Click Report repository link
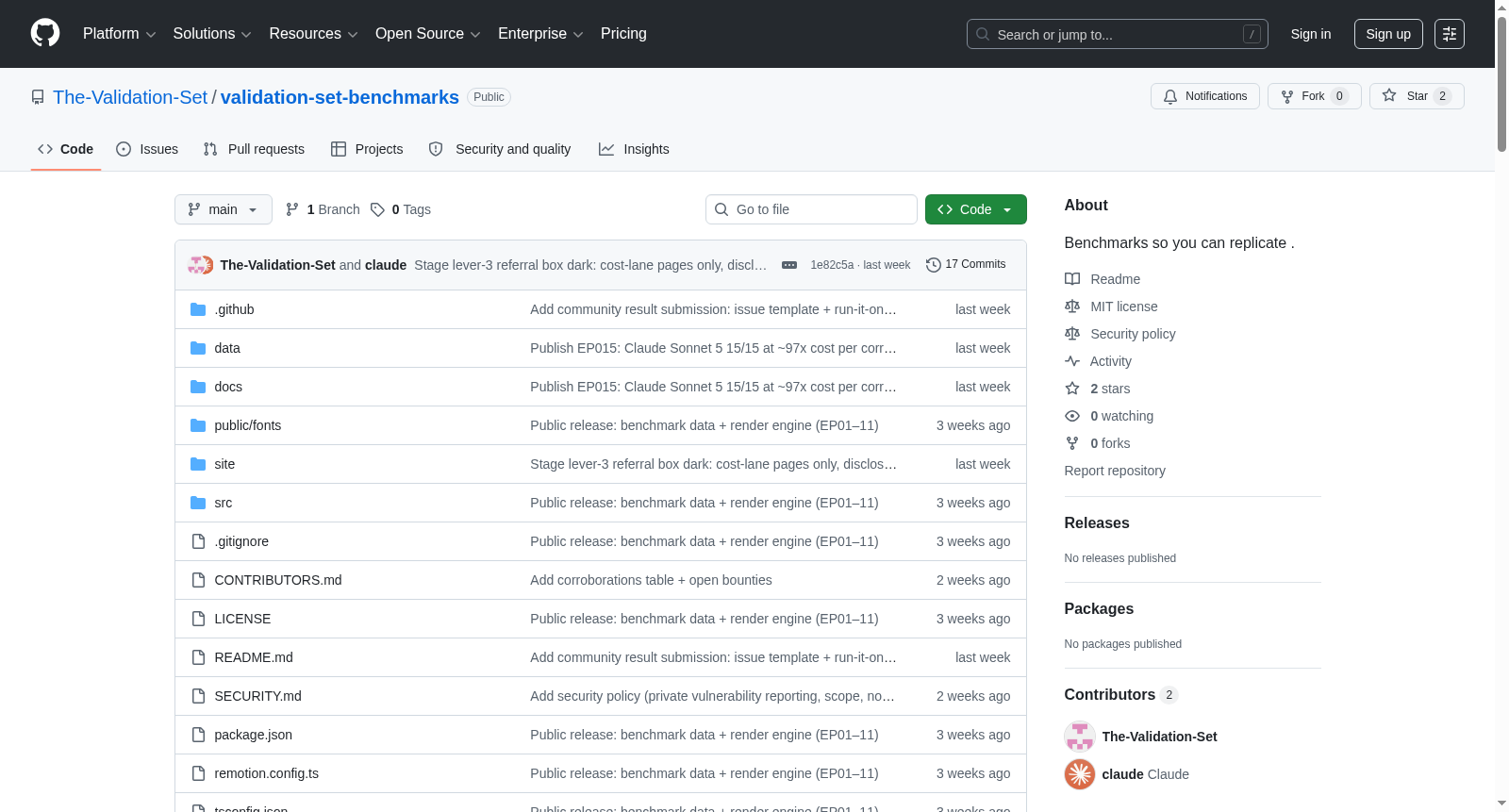Viewport: 1509px width, 812px height. [1115, 471]
